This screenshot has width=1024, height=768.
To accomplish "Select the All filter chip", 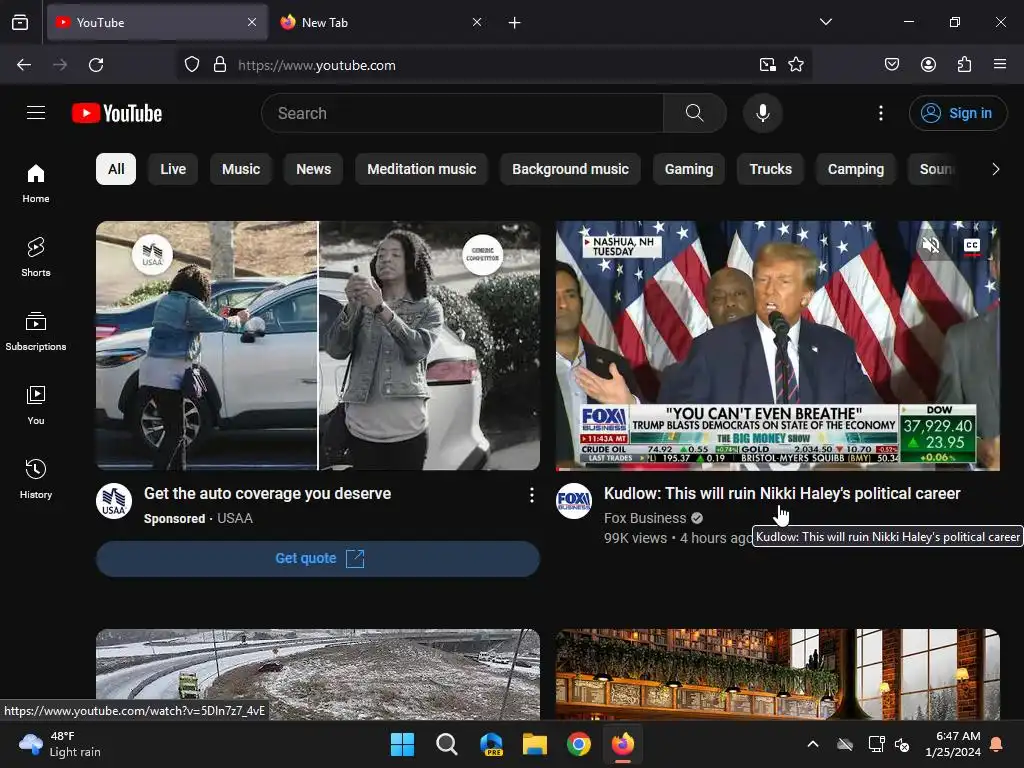I will (x=116, y=169).
